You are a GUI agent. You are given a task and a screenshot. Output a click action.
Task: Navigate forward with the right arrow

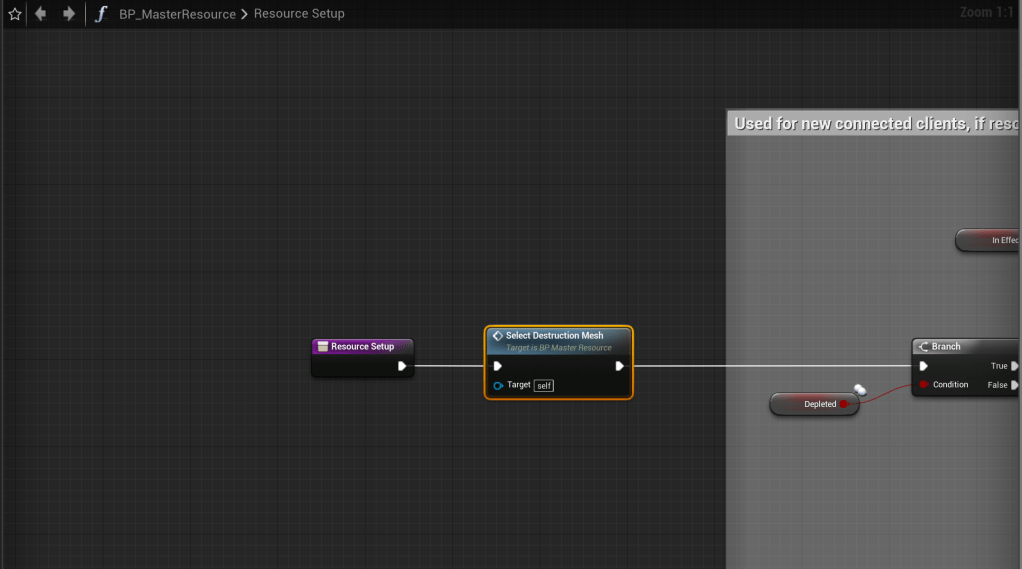click(69, 14)
